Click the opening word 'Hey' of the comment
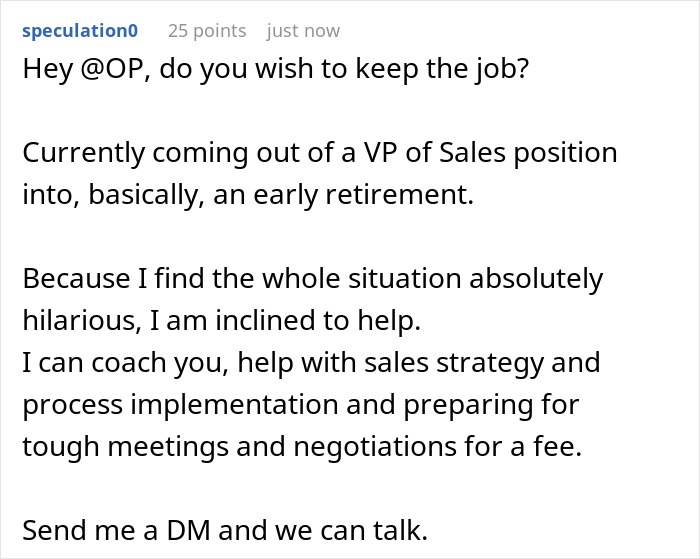 [43, 72]
